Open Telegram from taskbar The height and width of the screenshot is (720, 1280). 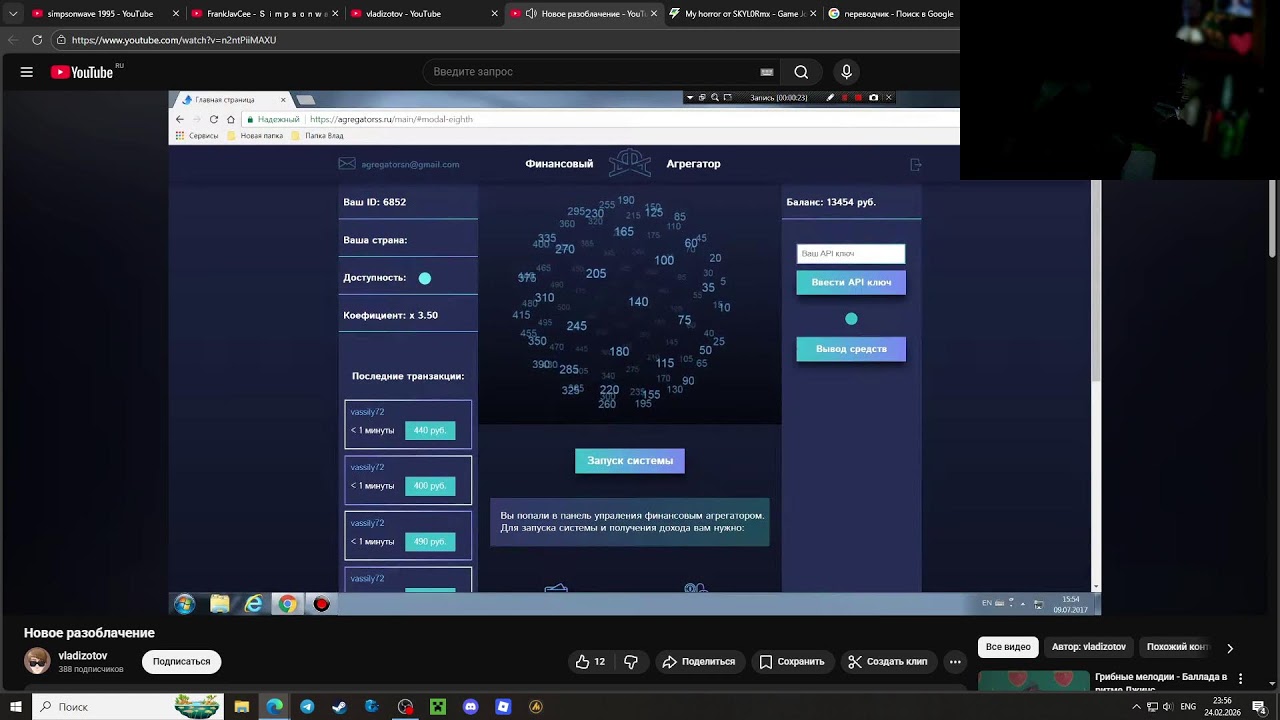pos(307,707)
